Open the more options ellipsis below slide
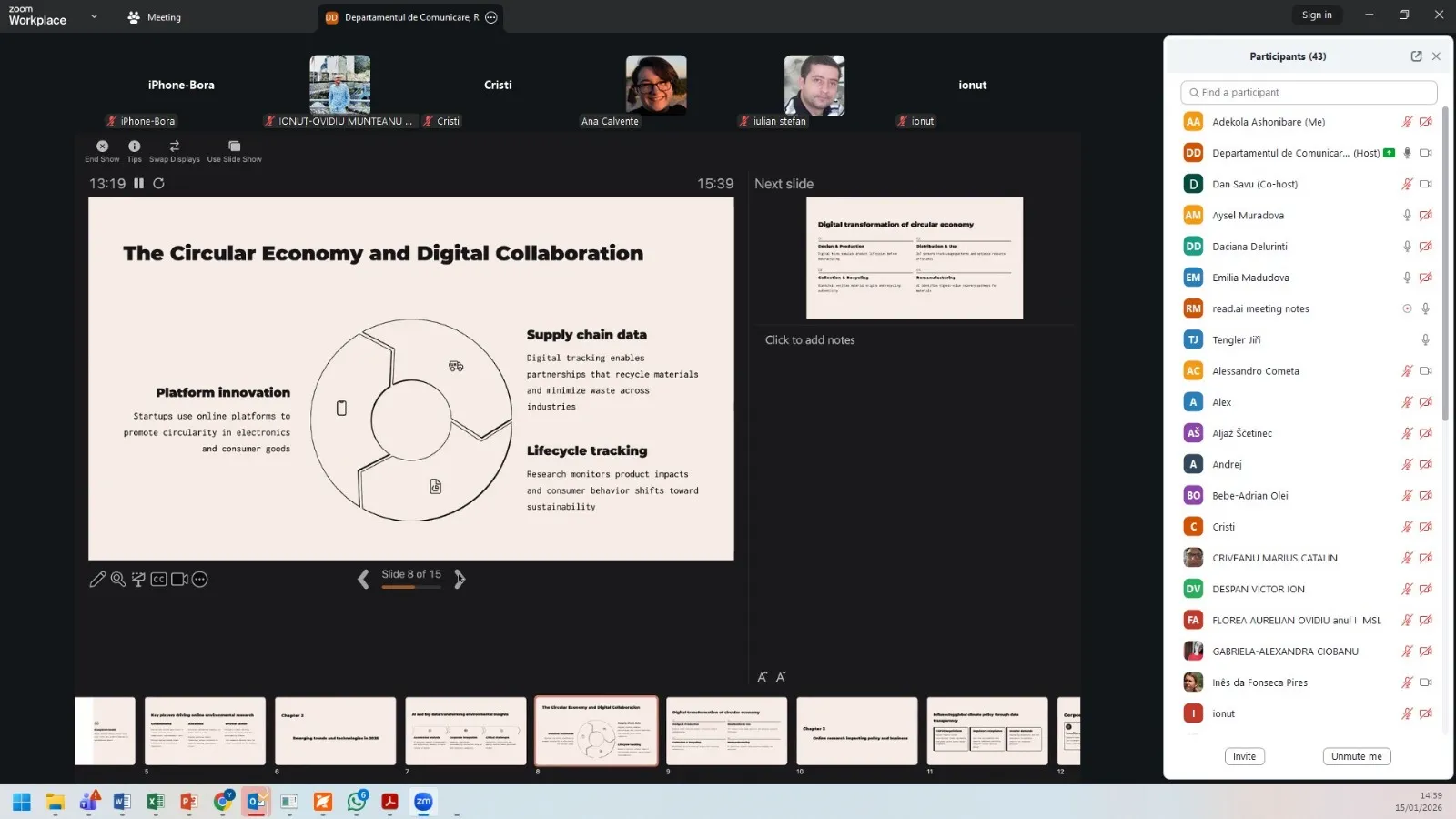Viewport: 1456px width, 819px height. [200, 580]
